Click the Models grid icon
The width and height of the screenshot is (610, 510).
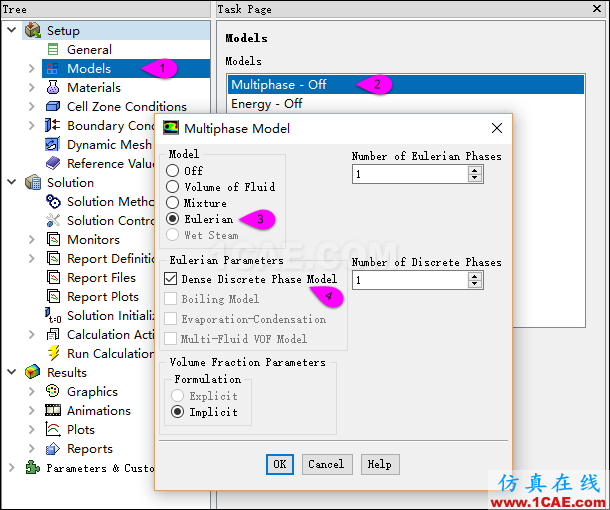(x=53, y=68)
